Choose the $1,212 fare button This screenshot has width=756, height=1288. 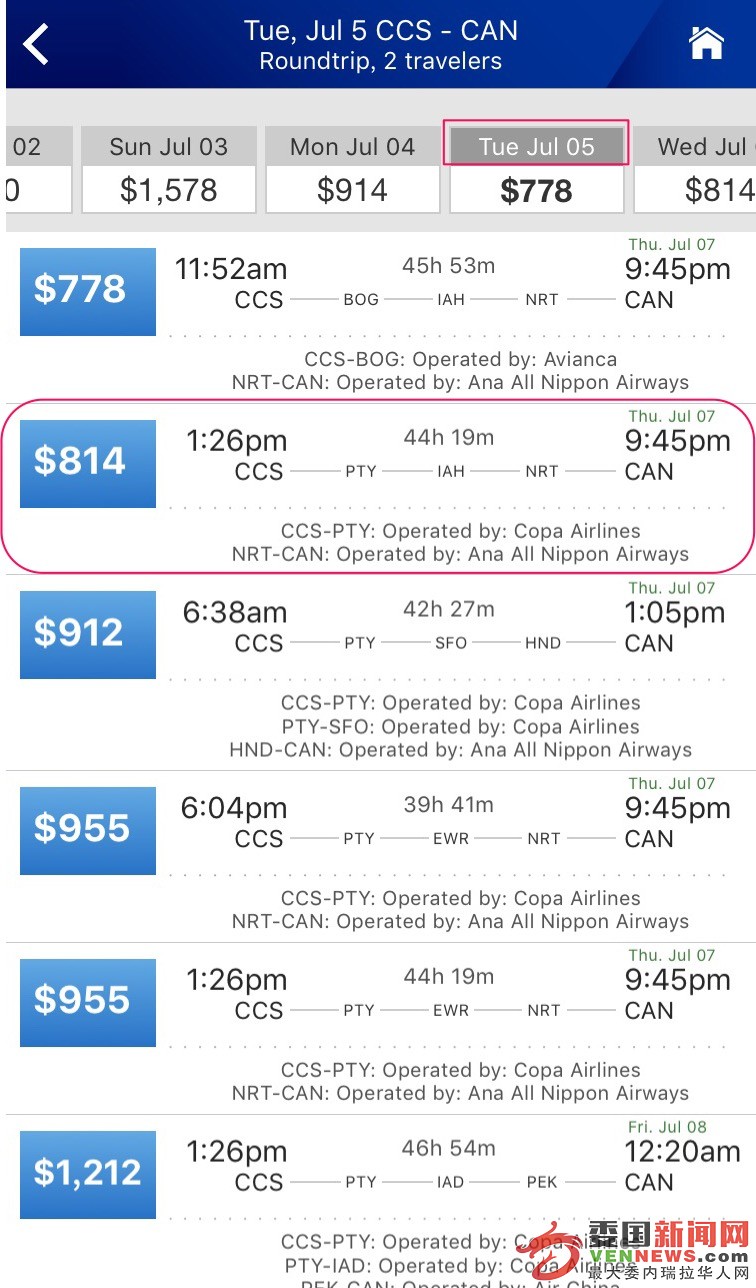click(x=88, y=1174)
